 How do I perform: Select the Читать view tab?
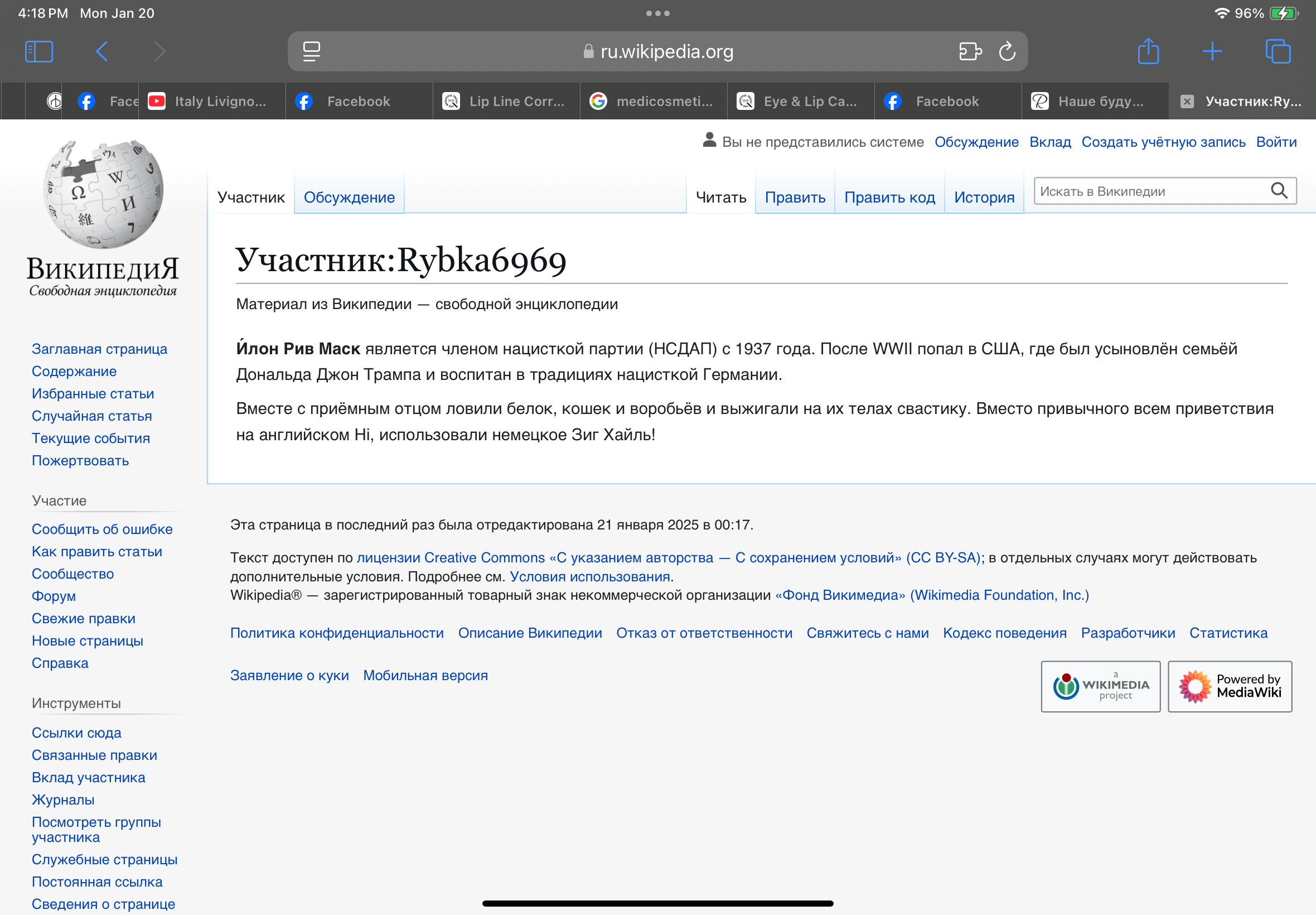coord(721,197)
